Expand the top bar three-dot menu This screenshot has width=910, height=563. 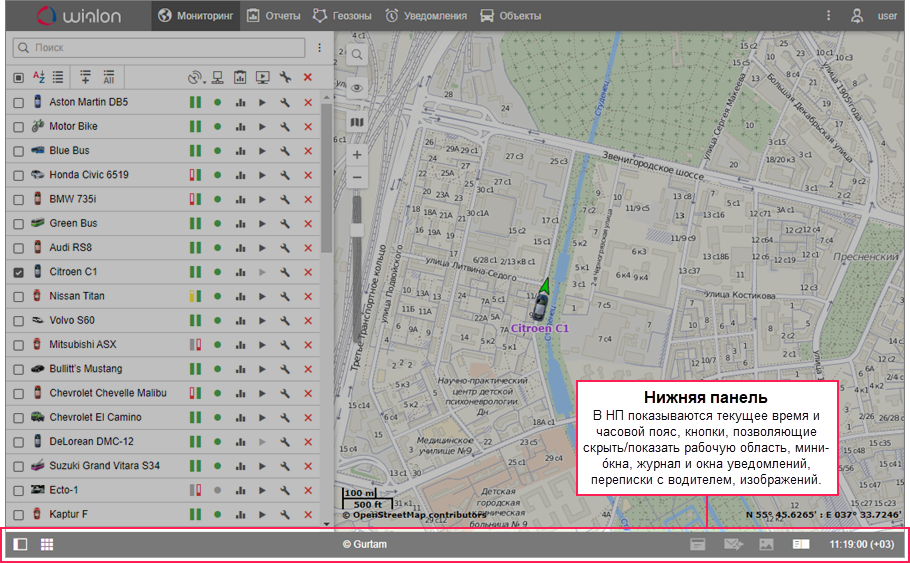(x=828, y=16)
